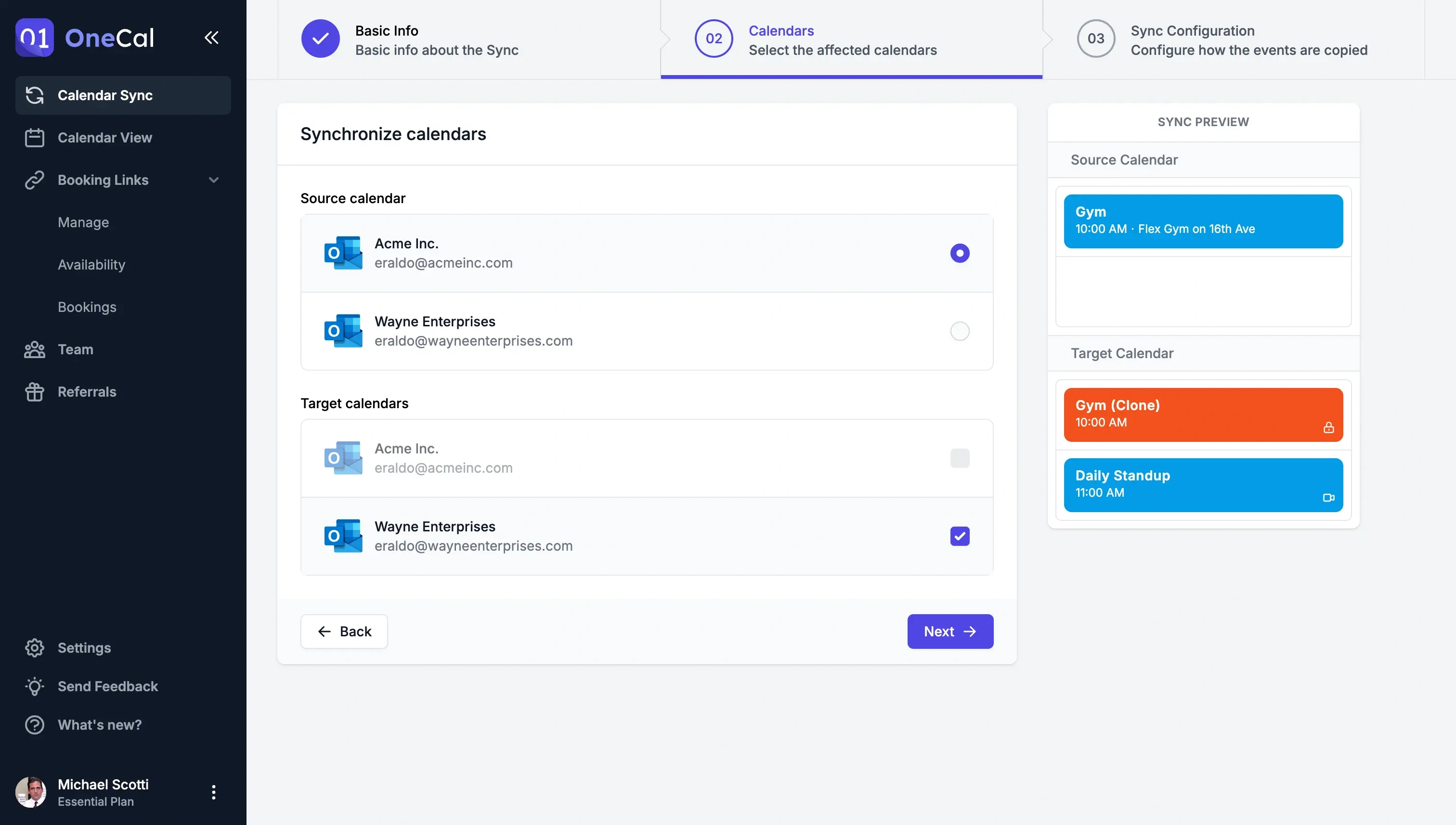Viewport: 1456px width, 825px height.
Task: Click the Calendar View sidebar icon
Action: point(34,138)
